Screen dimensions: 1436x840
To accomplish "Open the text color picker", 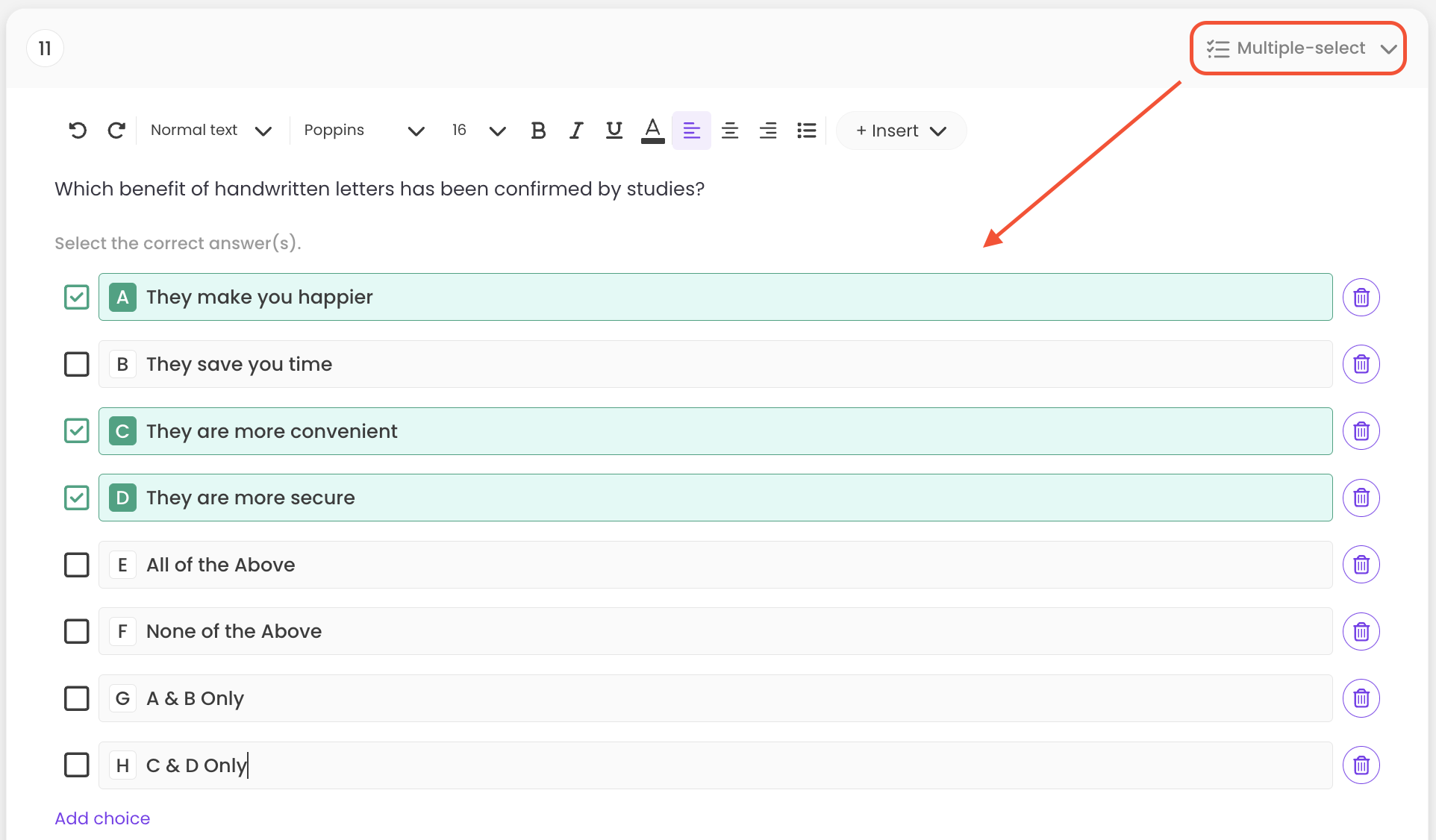I will 652,131.
